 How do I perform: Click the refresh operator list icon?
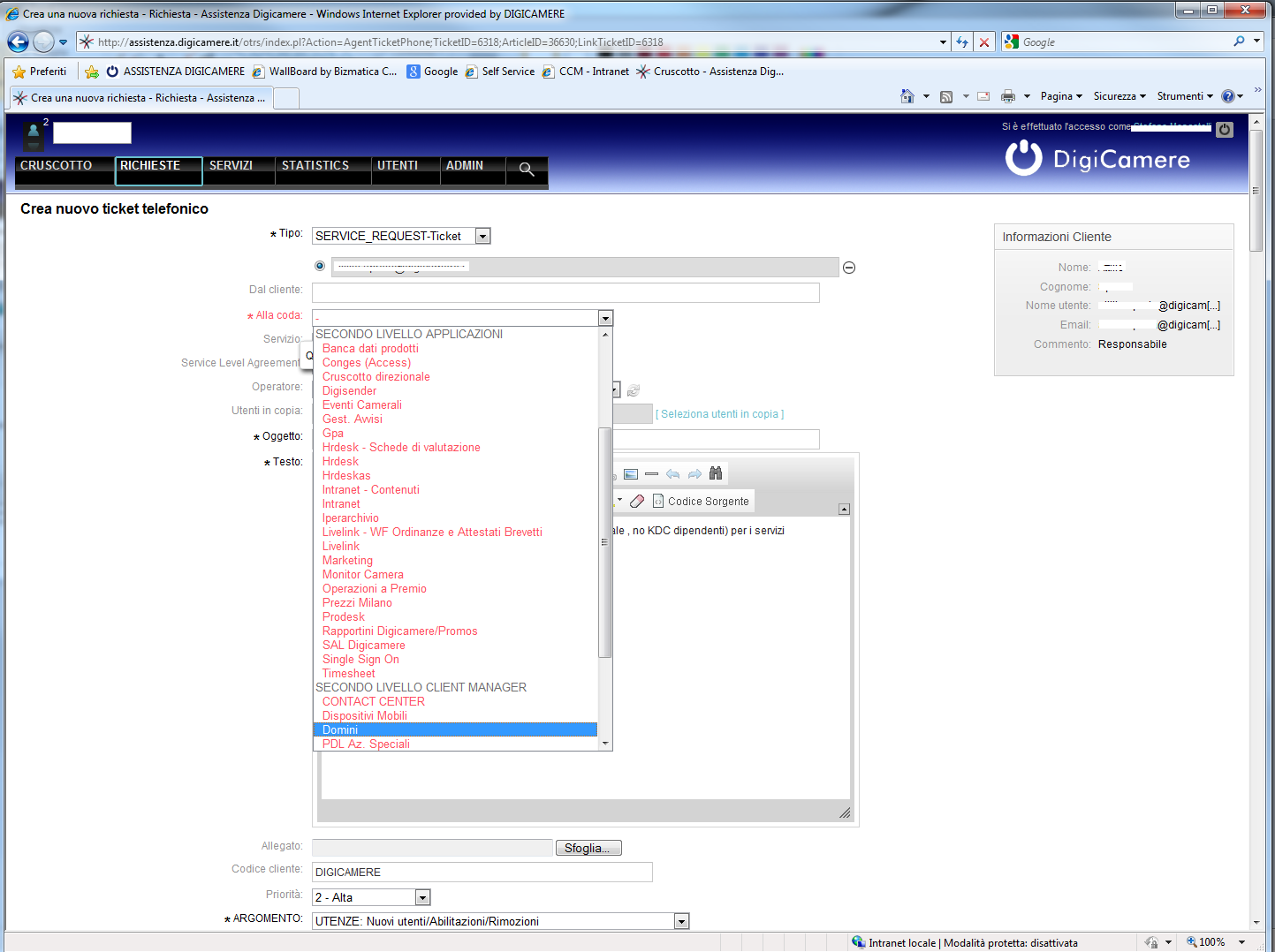[x=634, y=390]
